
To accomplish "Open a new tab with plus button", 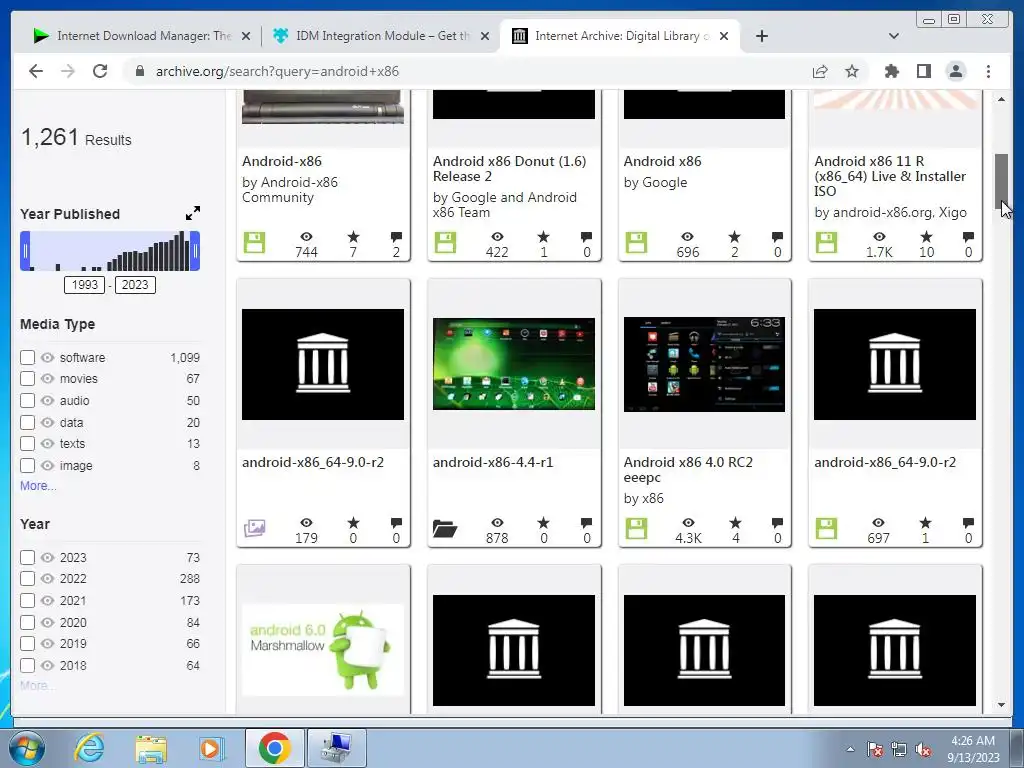I will (x=761, y=36).
